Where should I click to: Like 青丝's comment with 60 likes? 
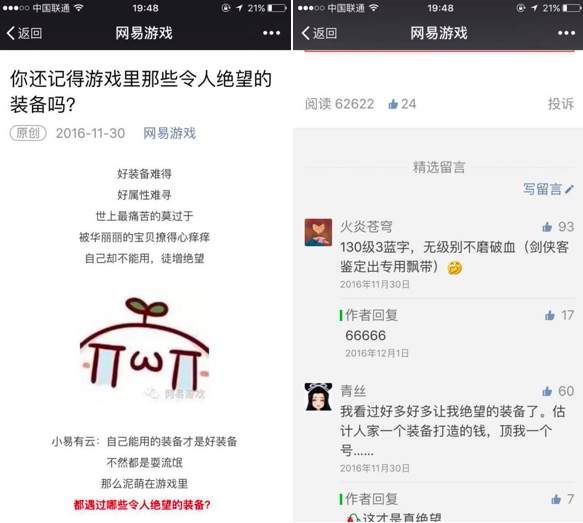pyautogui.click(x=558, y=391)
